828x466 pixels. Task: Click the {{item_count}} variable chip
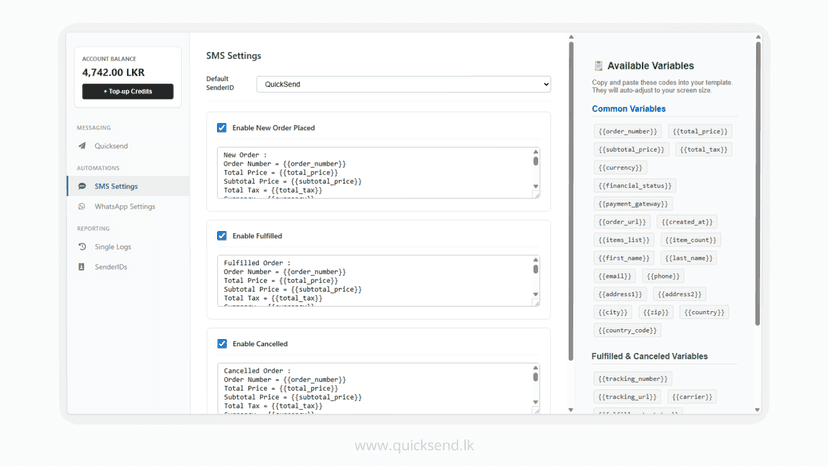point(691,240)
